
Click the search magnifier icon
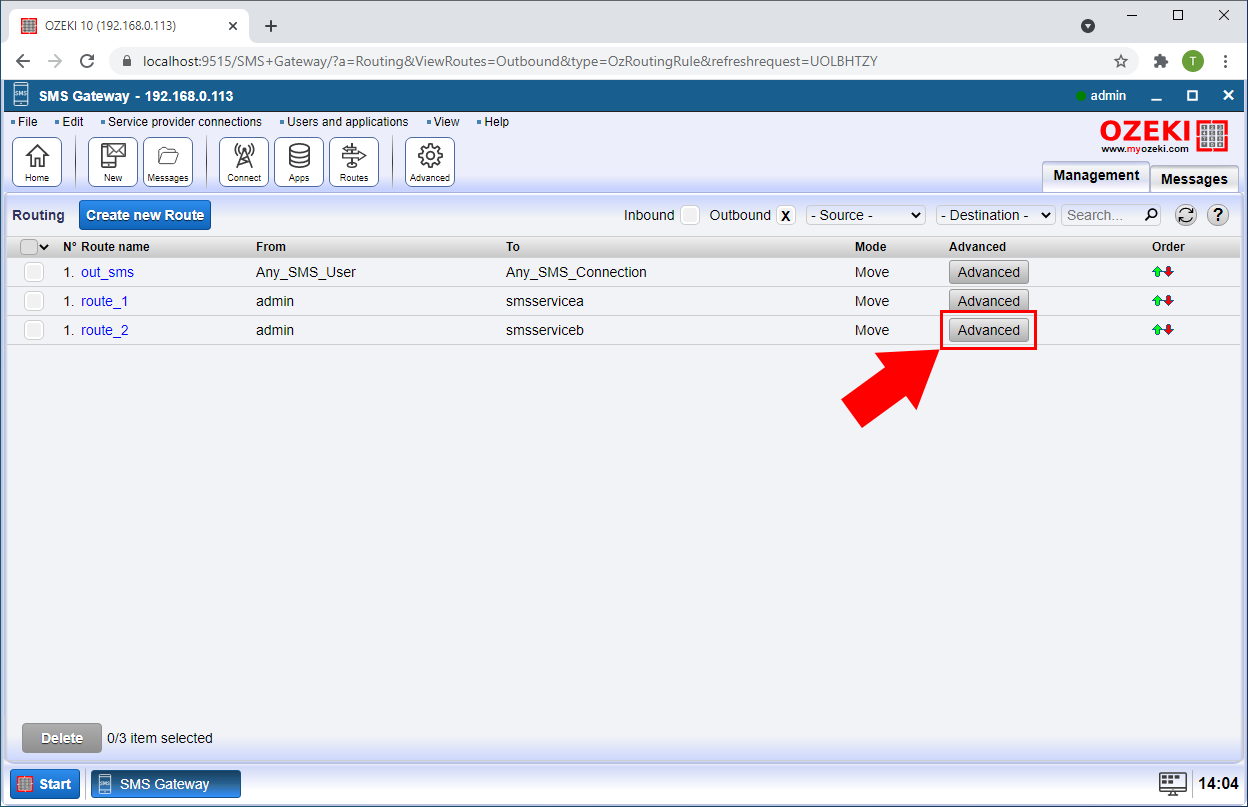point(1151,214)
